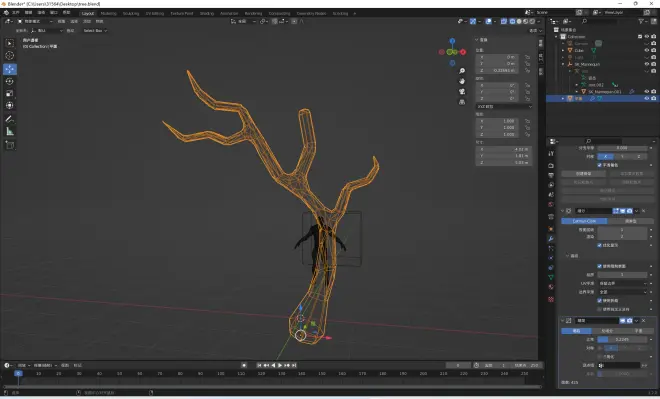The width and height of the screenshot is (660, 399).
Task: Toggle the first checkbox in subdivision advanced section
Action: point(600,266)
